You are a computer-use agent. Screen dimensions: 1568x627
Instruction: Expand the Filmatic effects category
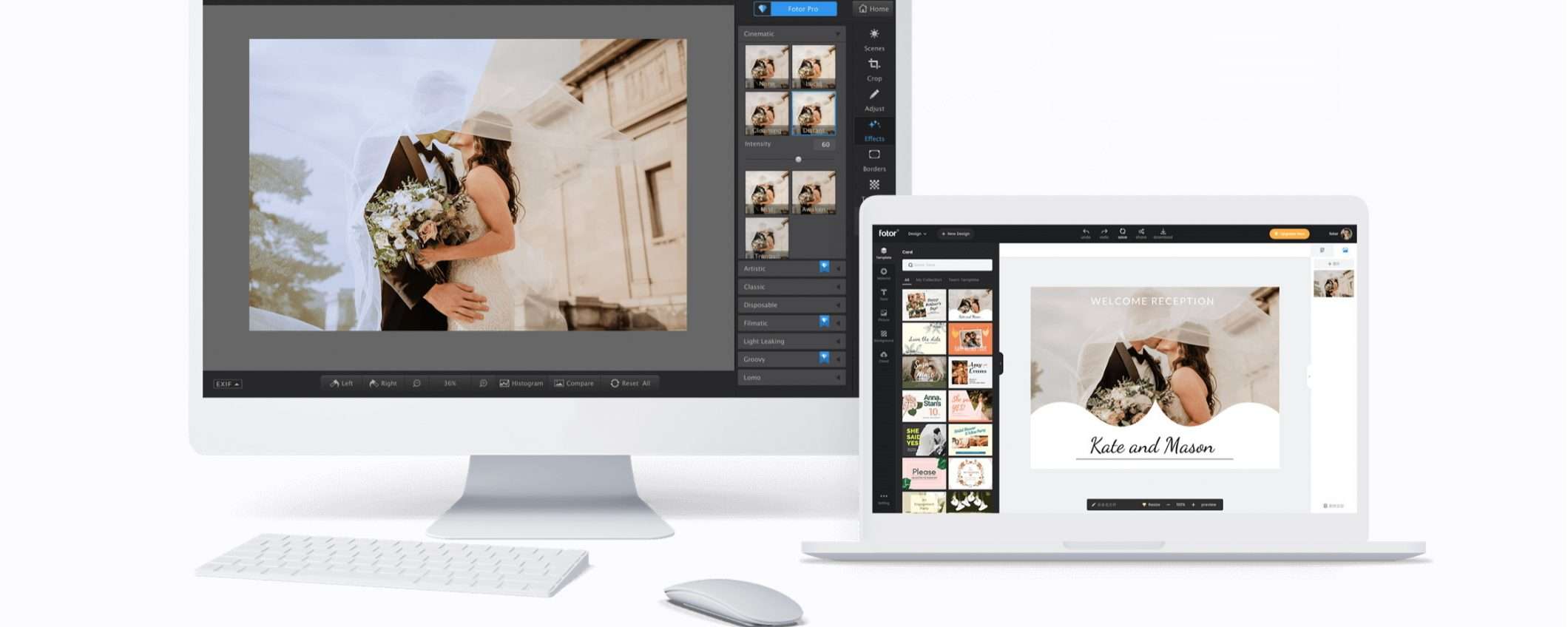click(x=791, y=323)
